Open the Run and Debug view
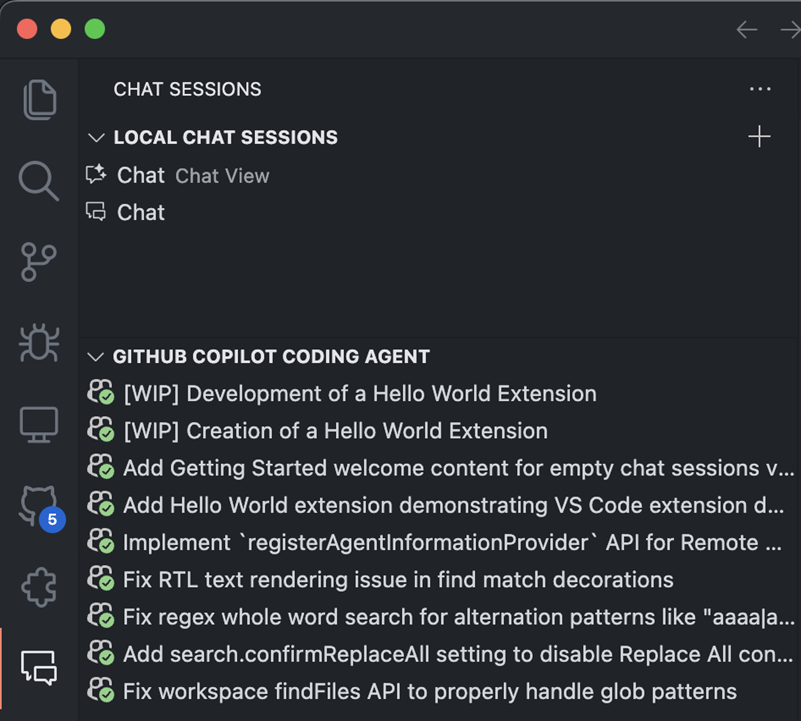Viewport: 801px width, 721px height. point(38,343)
